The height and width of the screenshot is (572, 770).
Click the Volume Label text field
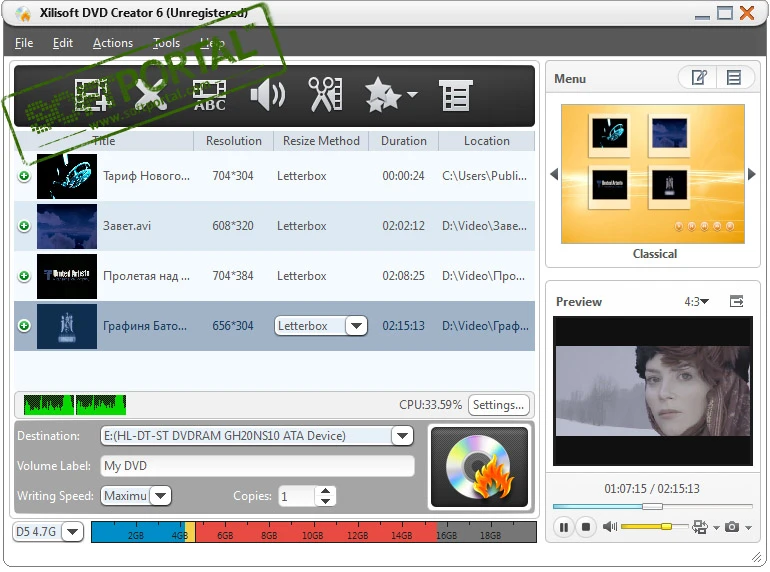coord(257,466)
